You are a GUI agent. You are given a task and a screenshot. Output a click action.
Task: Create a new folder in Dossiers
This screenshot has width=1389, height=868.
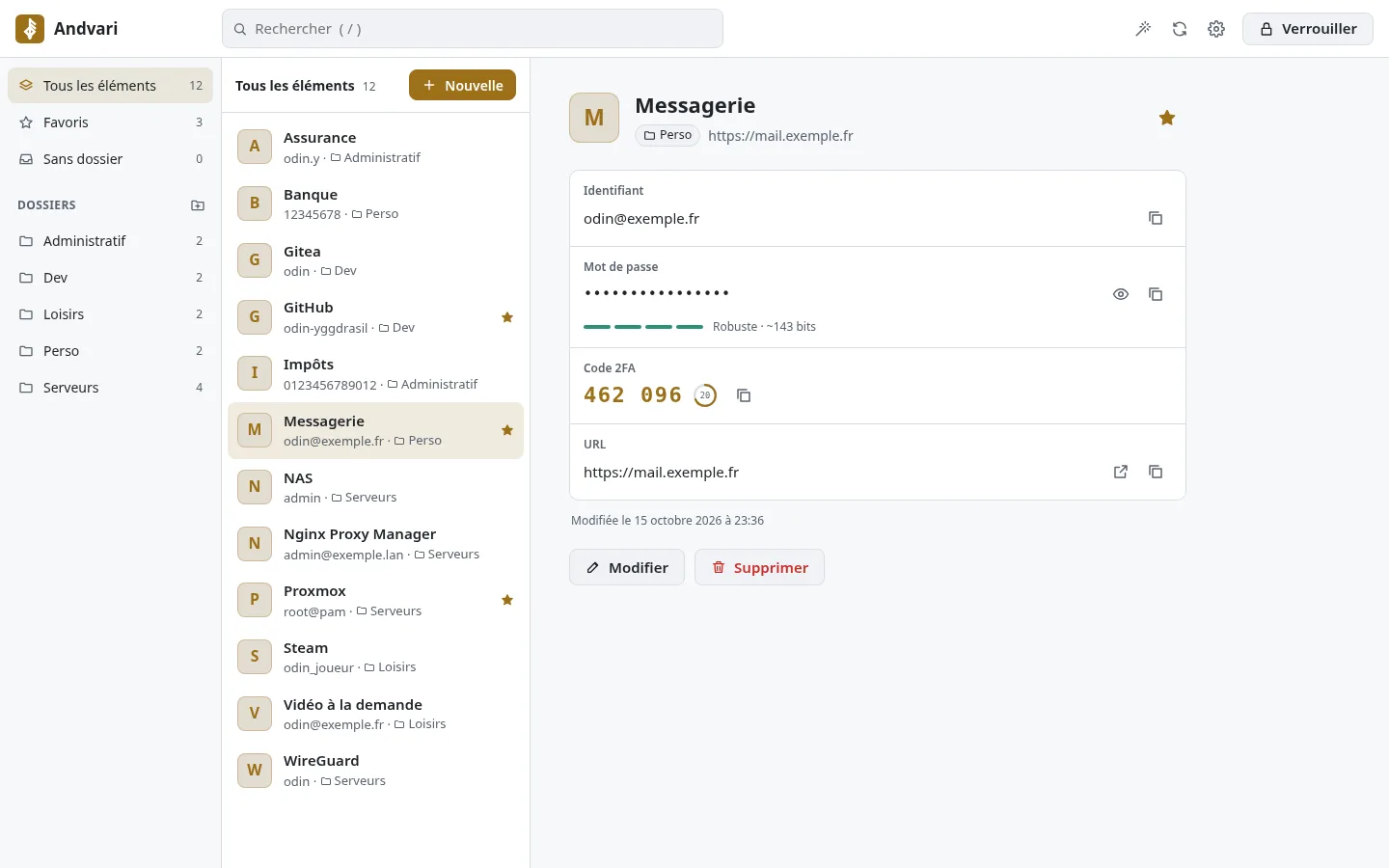198,205
